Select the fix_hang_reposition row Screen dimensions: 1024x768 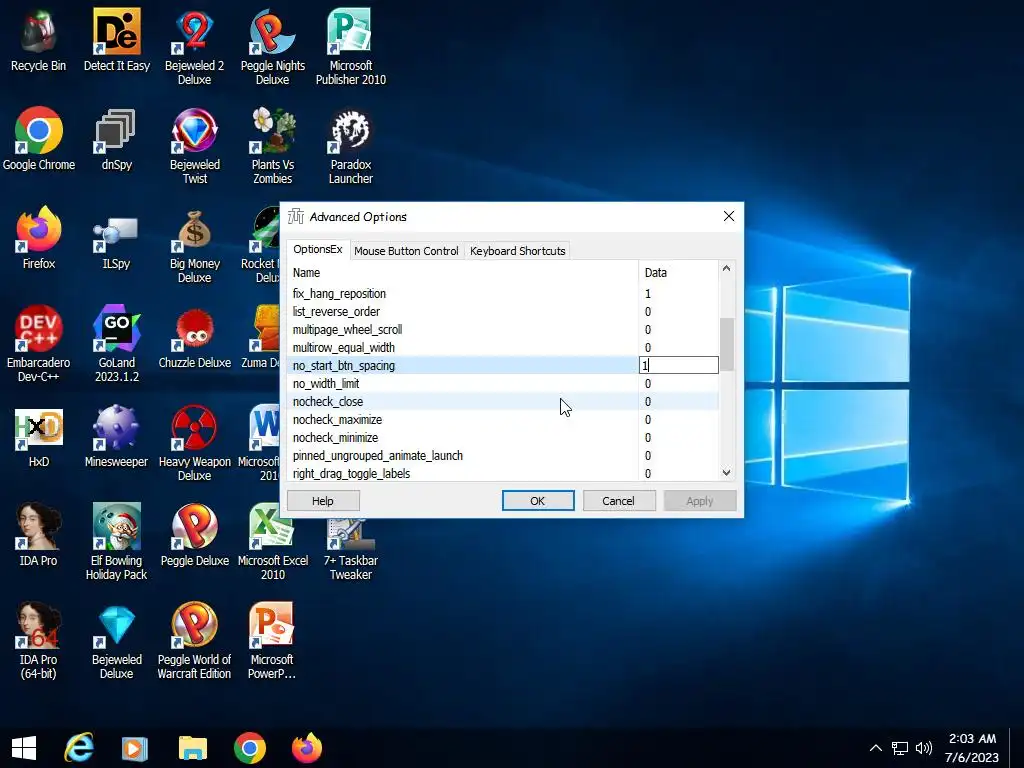503,294
